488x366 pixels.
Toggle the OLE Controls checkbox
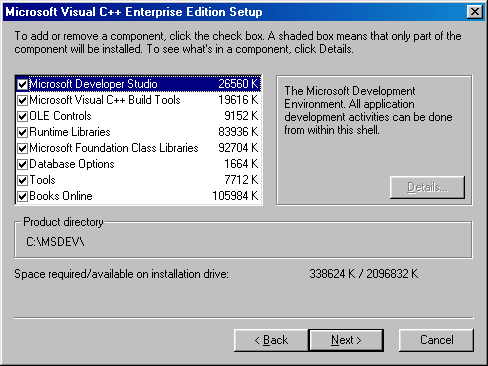click(x=22, y=116)
